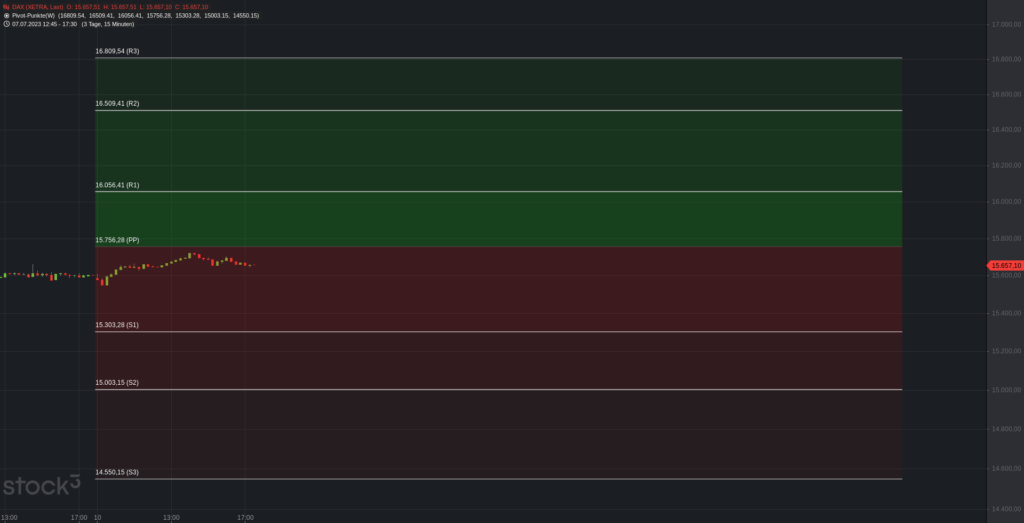This screenshot has width=1024, height=523.
Task: Select the PP pivot label 15.756,28
Action: point(117,240)
